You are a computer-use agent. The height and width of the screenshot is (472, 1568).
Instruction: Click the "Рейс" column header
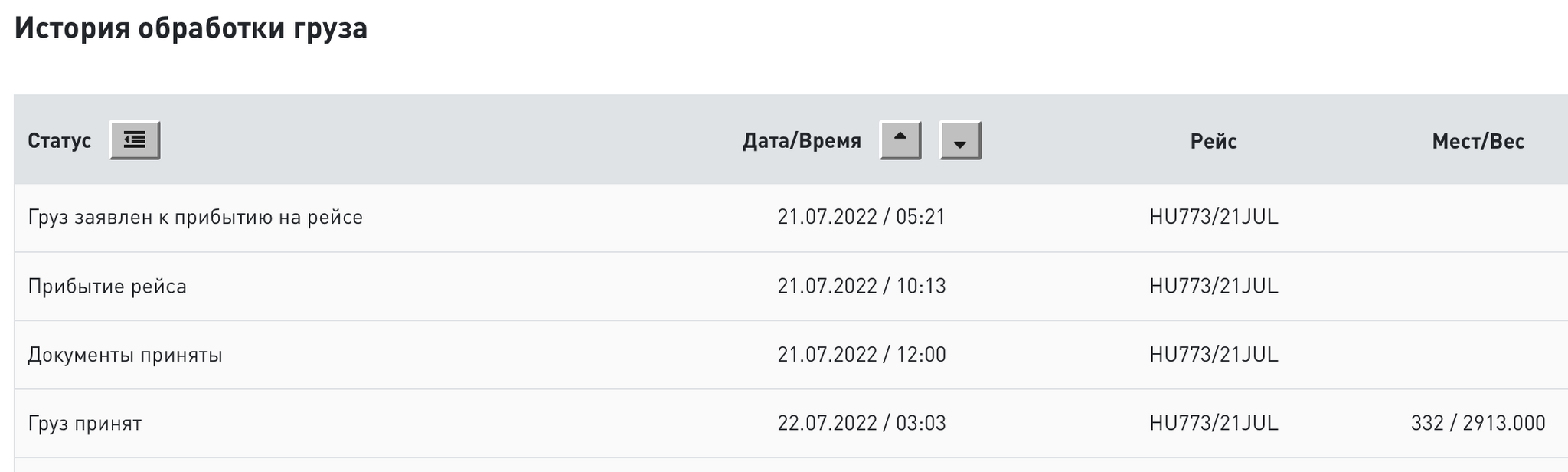(1214, 141)
